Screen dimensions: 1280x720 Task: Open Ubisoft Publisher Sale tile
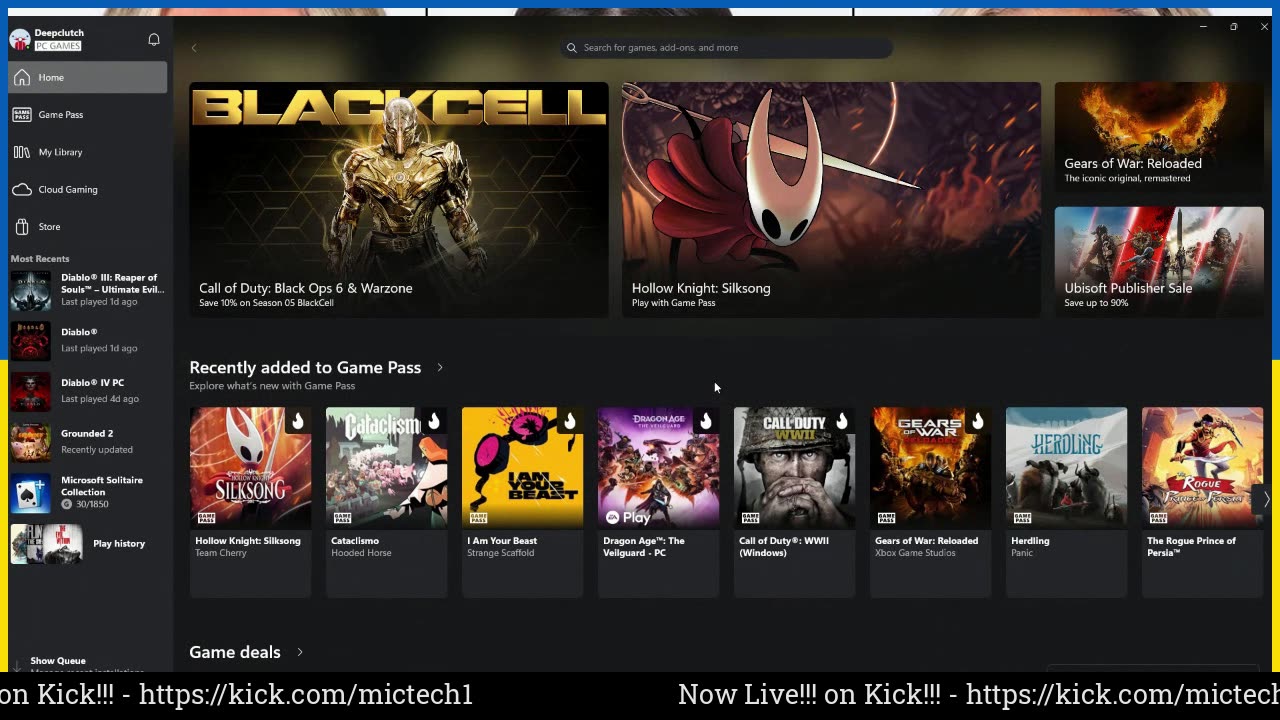click(x=1159, y=262)
